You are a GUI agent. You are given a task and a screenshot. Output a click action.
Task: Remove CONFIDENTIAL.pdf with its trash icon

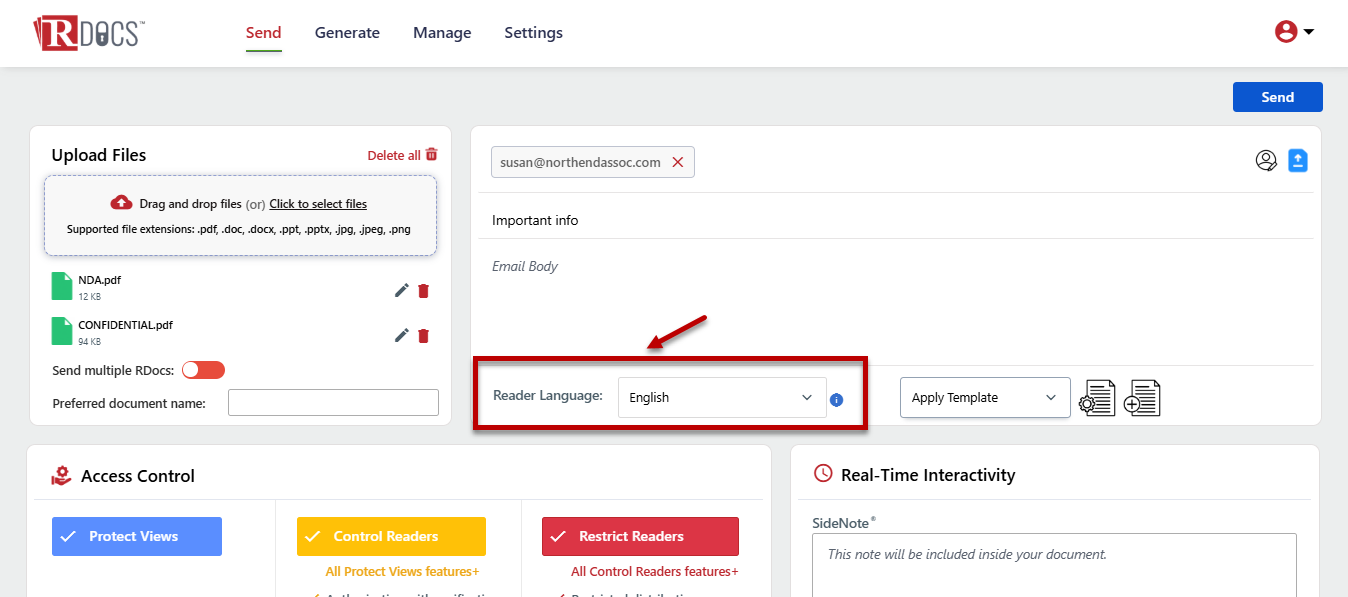click(424, 335)
